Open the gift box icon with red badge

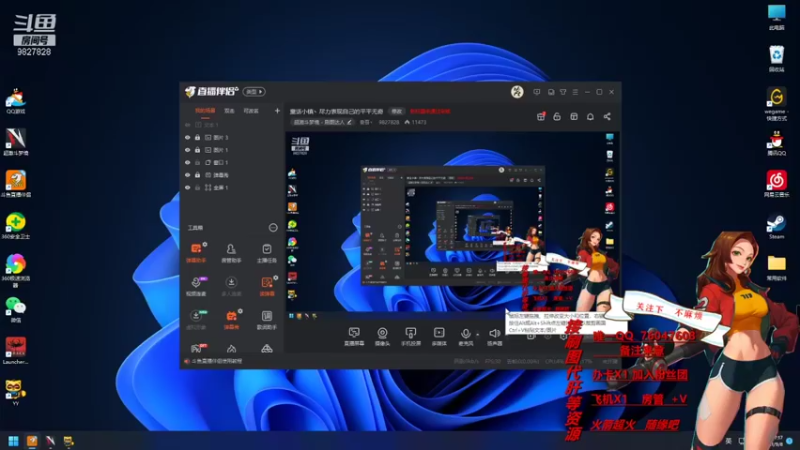[x=541, y=116]
